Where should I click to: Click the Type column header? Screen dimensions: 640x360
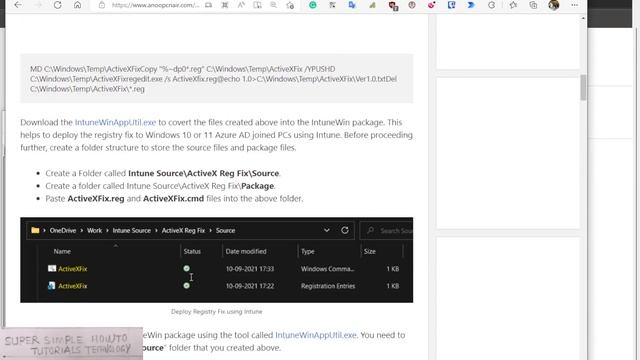point(308,251)
